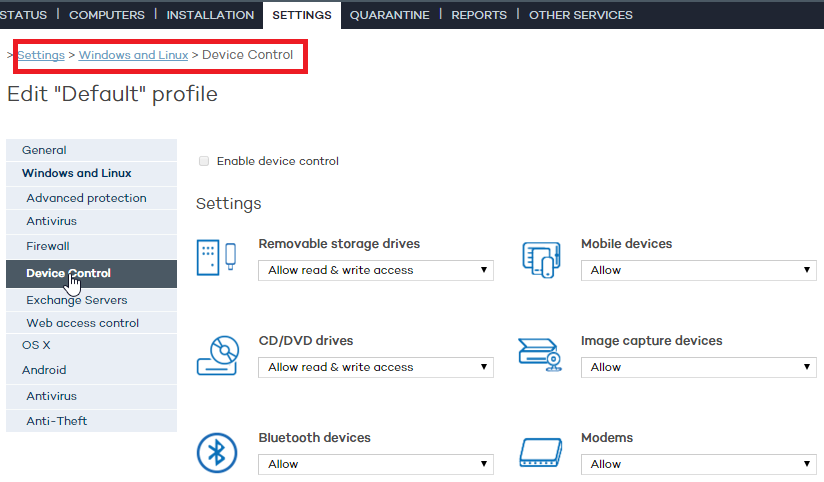Open the Removable storage drives dropdown

[375, 270]
